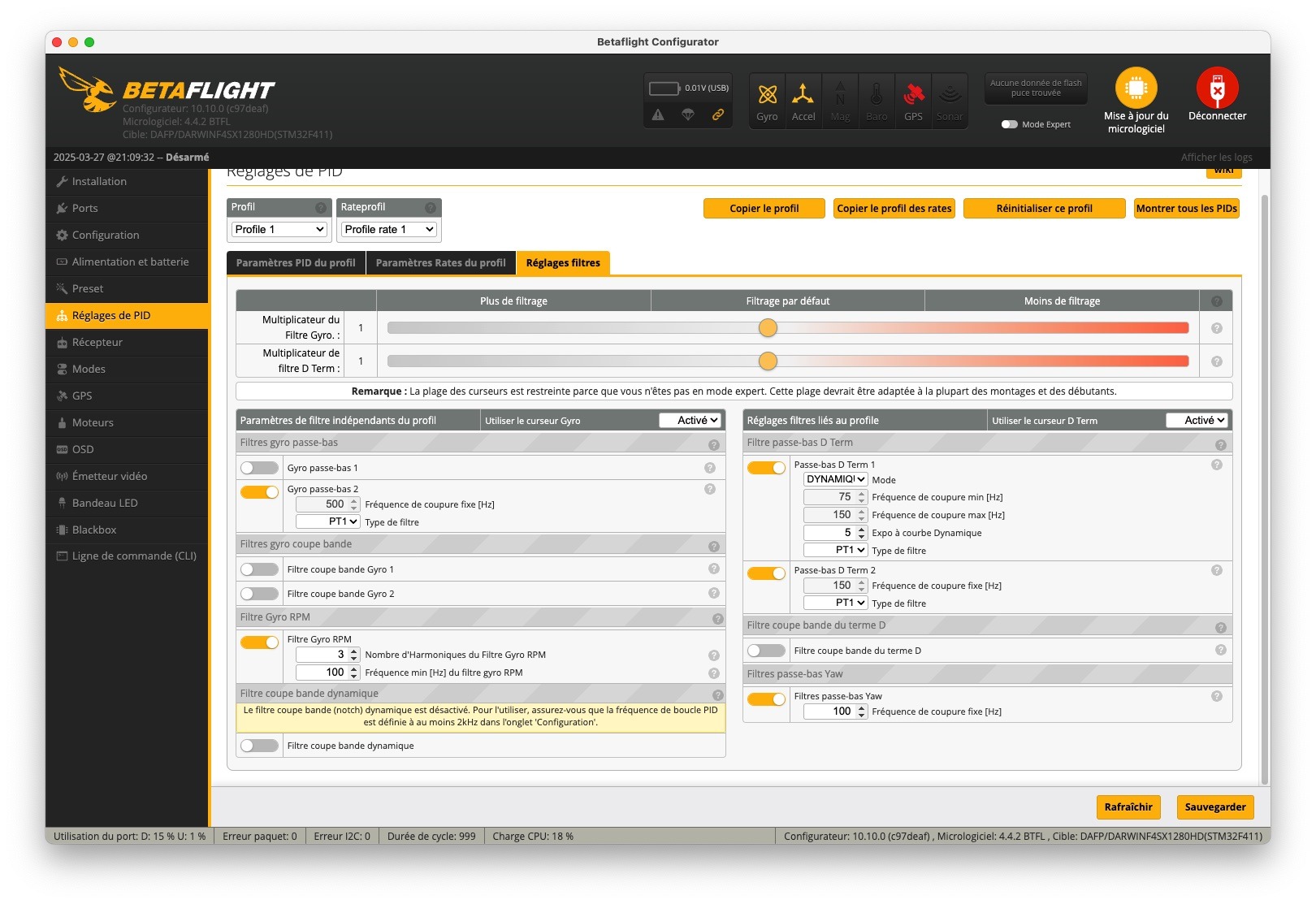
Task: Show help for the Gyro multiplier slider
Action: coord(1217,328)
